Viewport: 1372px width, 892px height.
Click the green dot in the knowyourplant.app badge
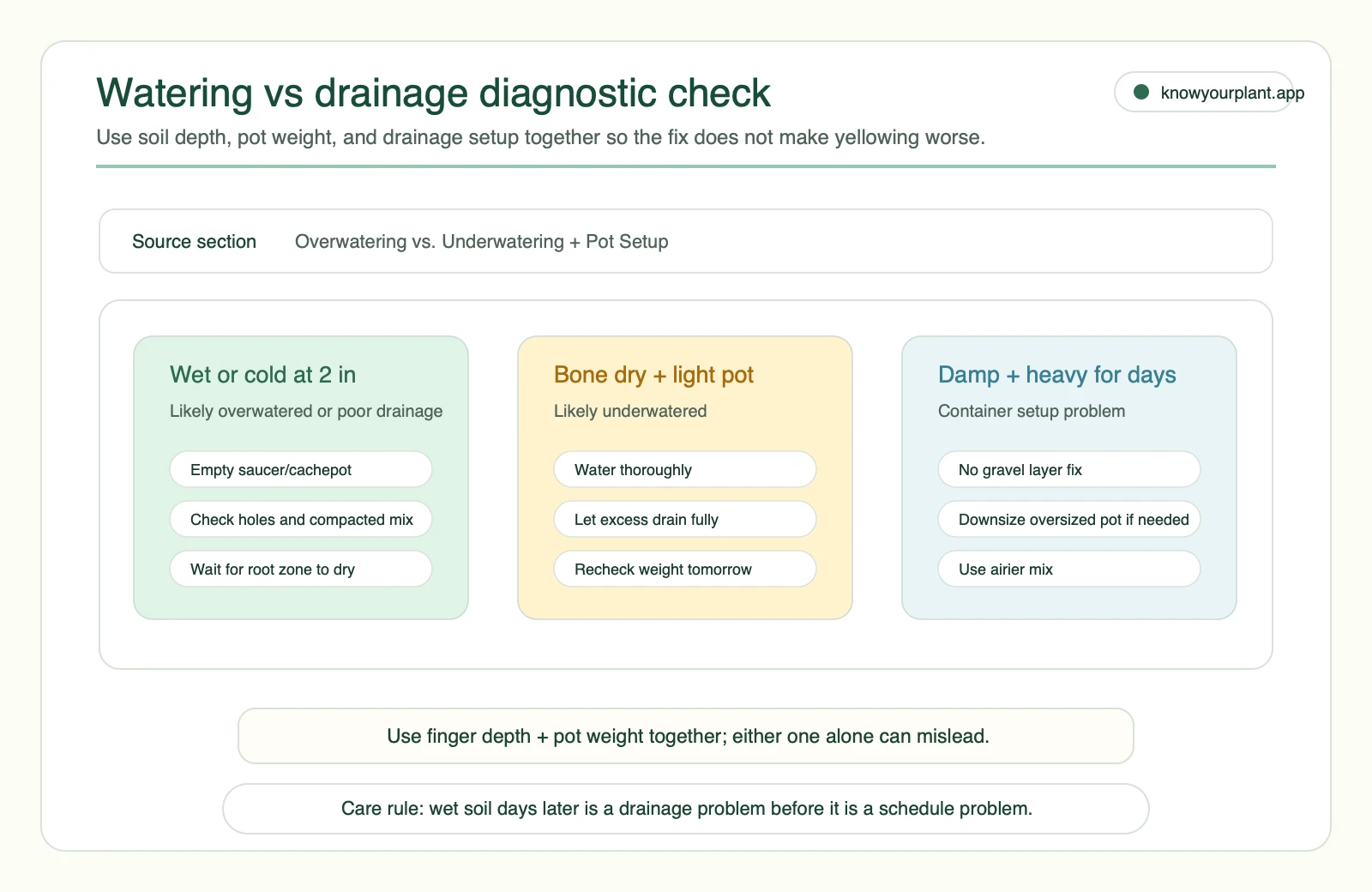(x=1141, y=92)
